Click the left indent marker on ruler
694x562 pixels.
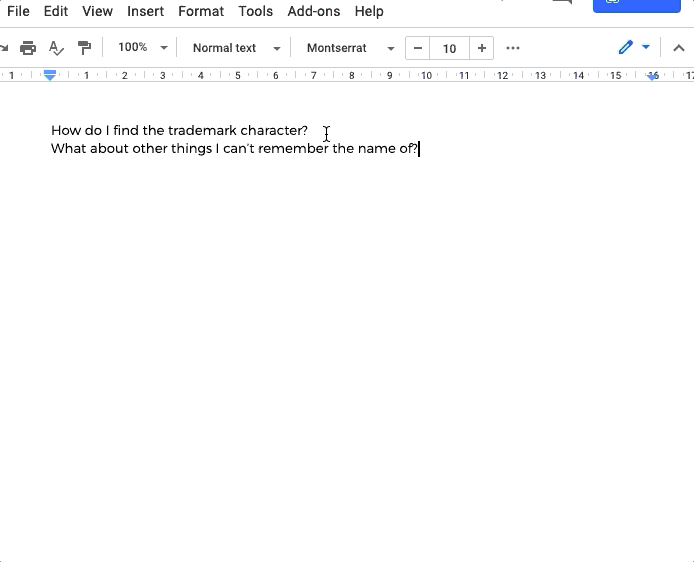[50, 76]
